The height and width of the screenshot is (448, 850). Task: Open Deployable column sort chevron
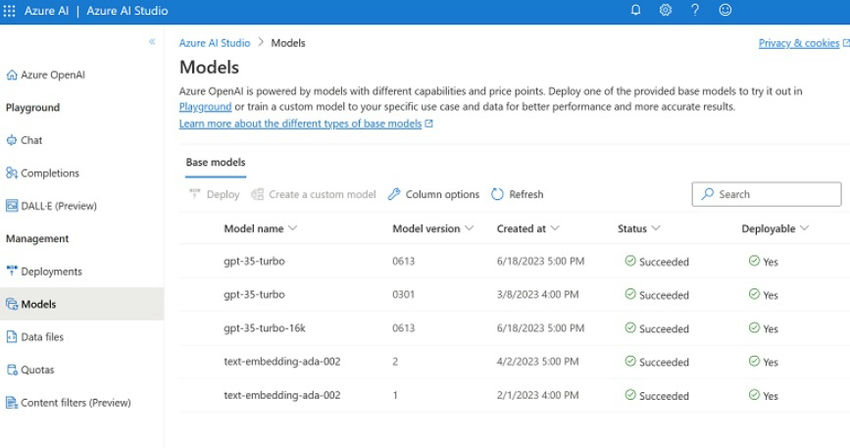[804, 228]
